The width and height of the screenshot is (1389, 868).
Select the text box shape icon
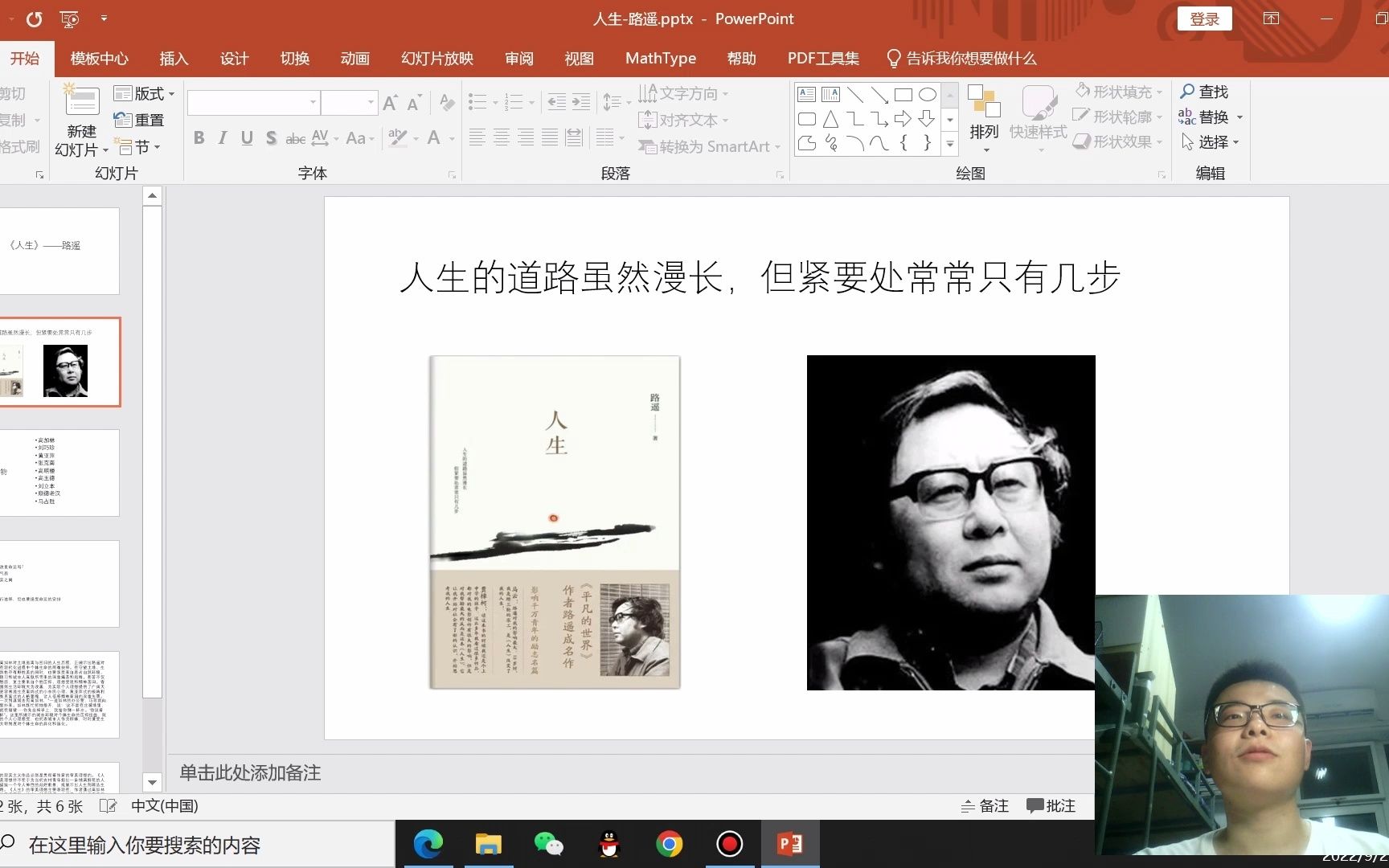807,95
